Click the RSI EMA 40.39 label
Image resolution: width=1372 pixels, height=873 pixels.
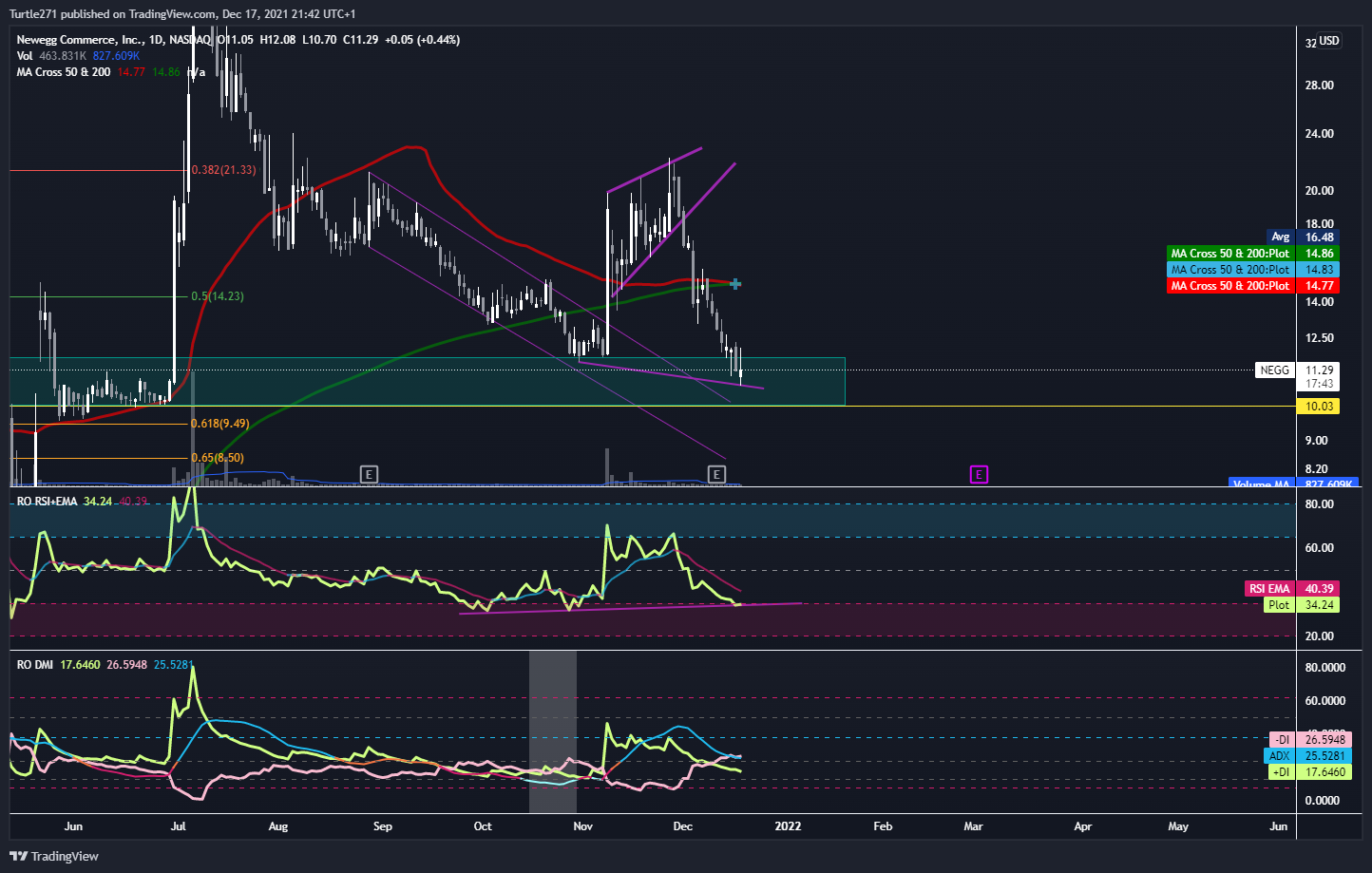(1291, 589)
